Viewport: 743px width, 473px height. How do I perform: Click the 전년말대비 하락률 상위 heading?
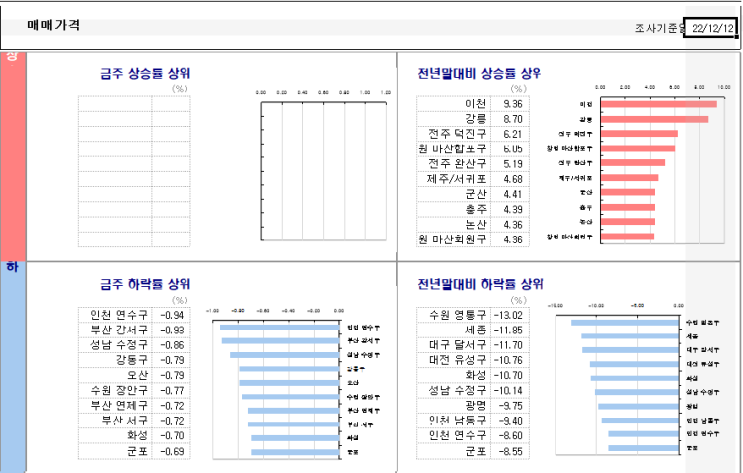click(480, 284)
